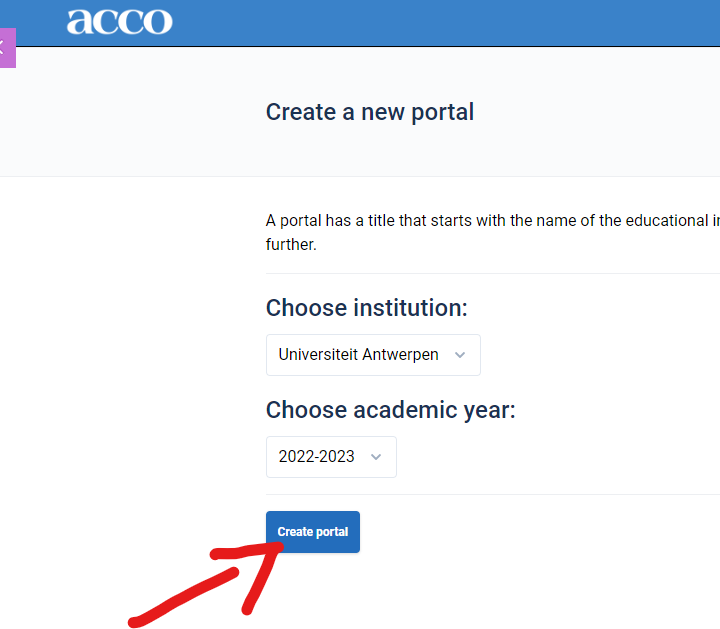Click the Create portal button

(x=313, y=532)
